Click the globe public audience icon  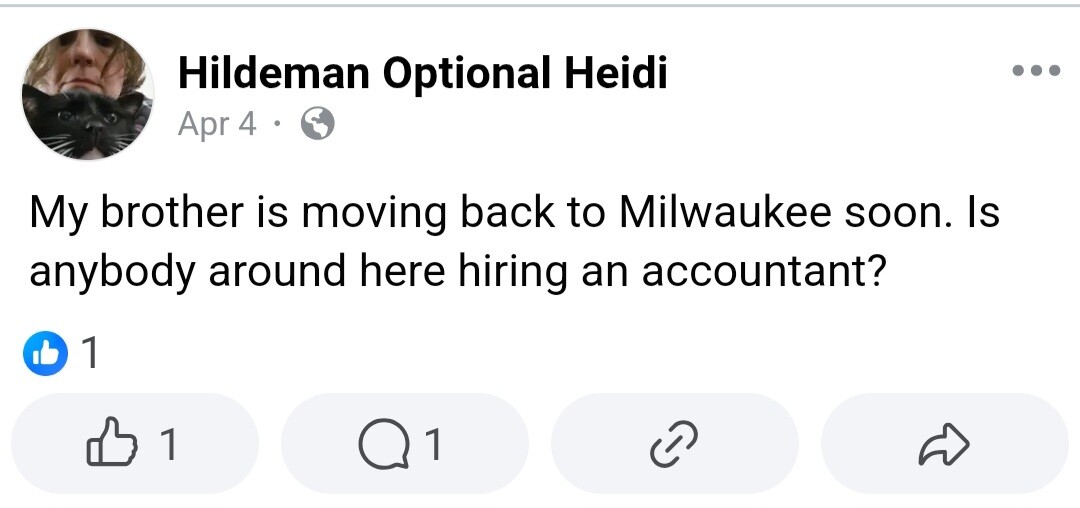tap(318, 125)
